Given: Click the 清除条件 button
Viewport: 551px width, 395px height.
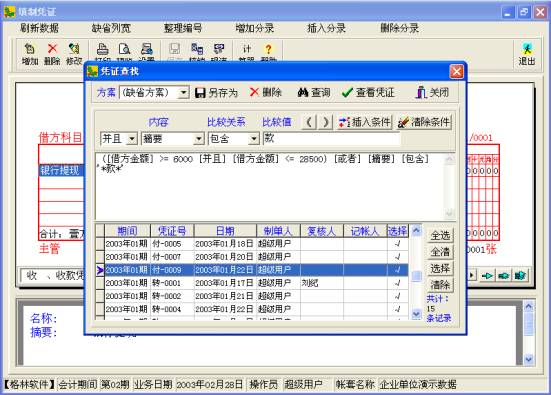Looking at the screenshot, I should point(424,122).
